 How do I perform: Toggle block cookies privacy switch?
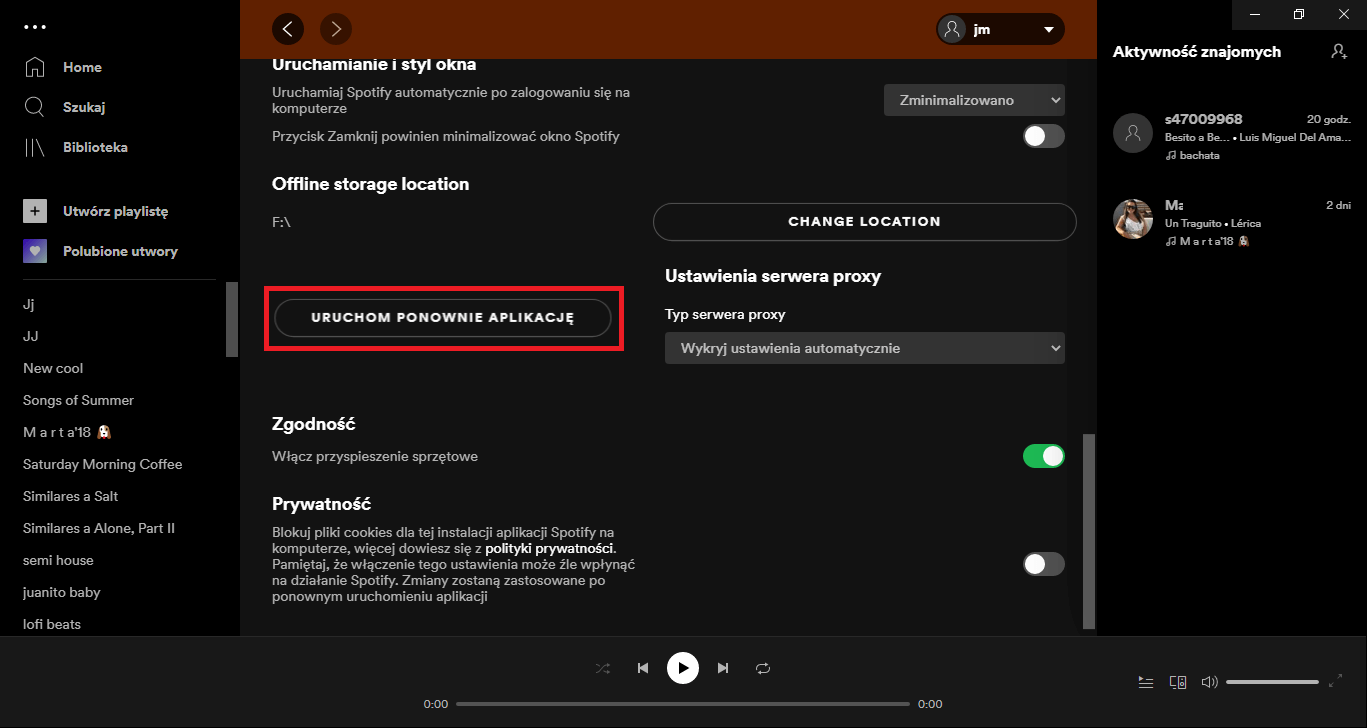(x=1043, y=564)
